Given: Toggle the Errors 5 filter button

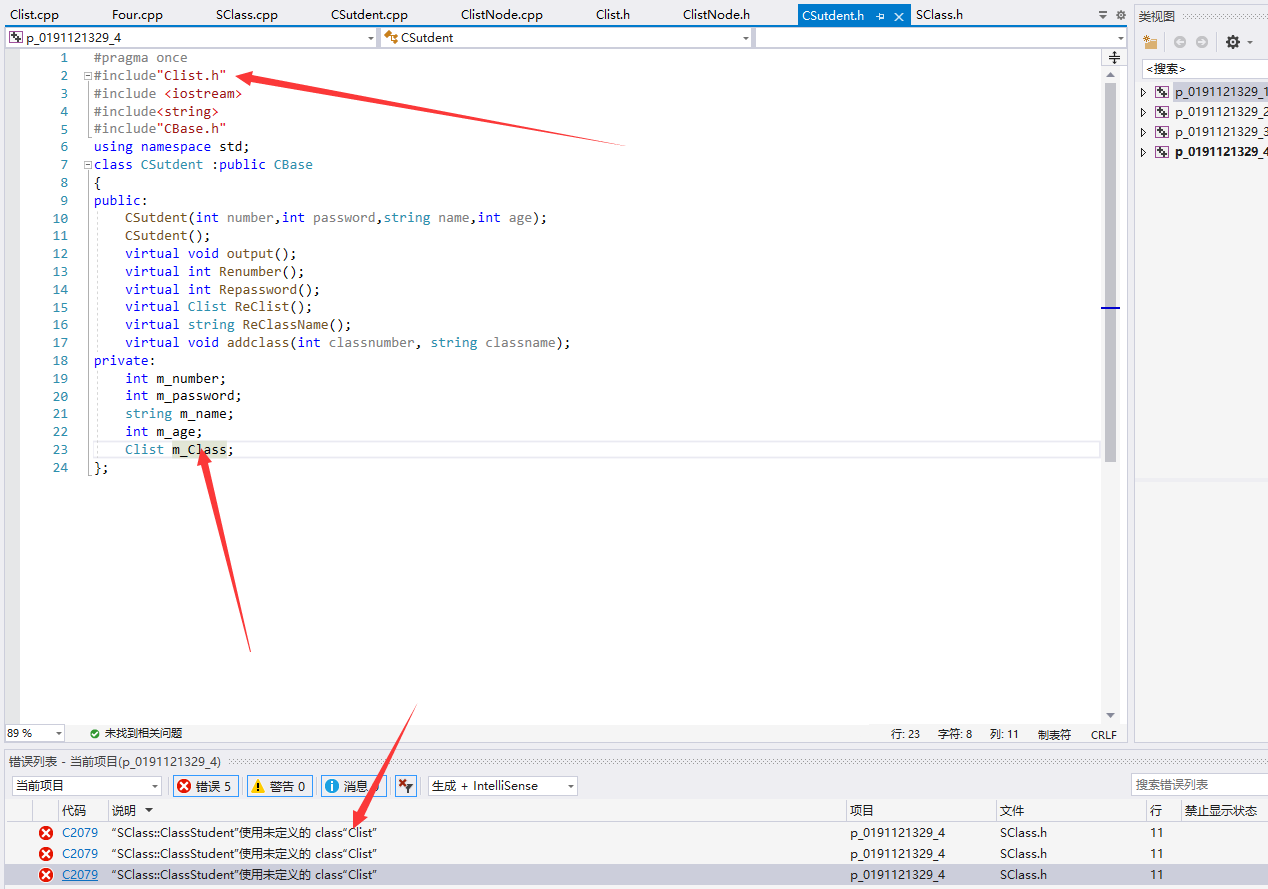Looking at the screenshot, I should pos(205,786).
